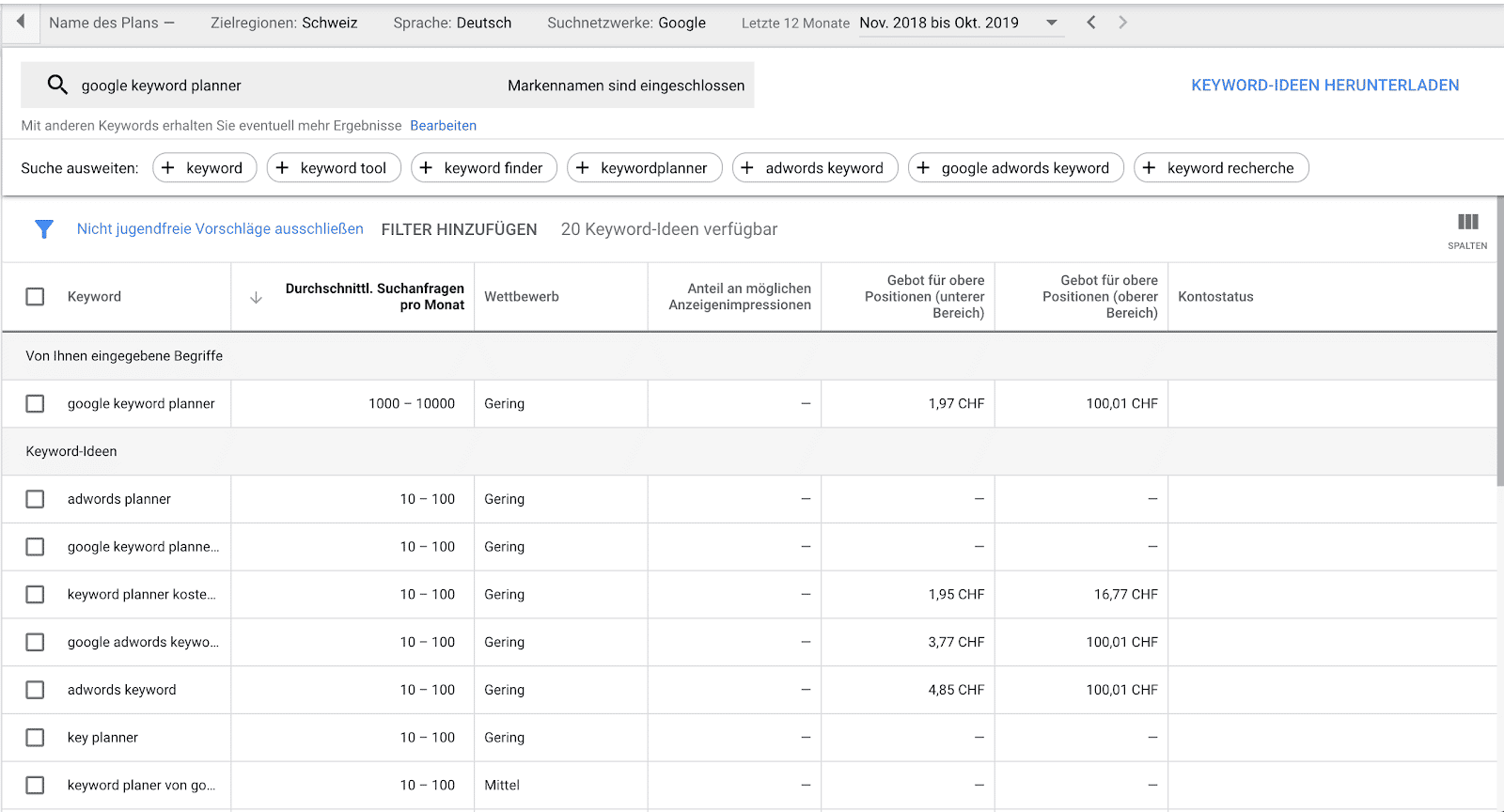Go to next date period arrow

[x=1122, y=23]
